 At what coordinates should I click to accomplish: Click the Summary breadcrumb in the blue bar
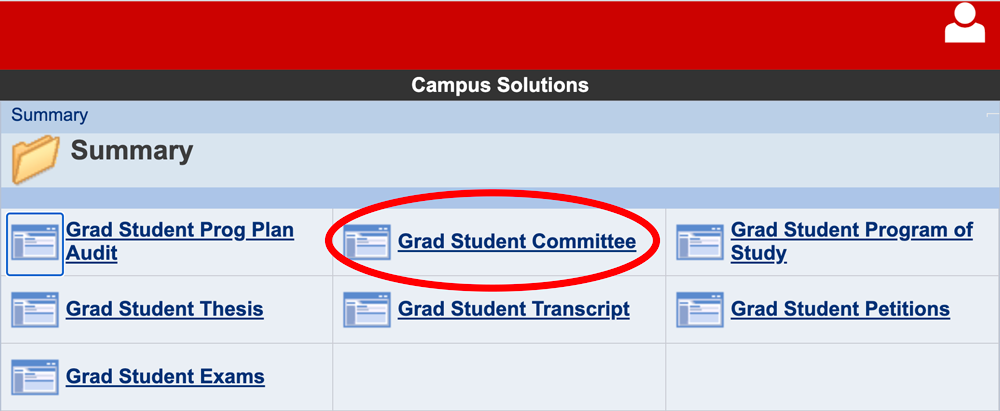(49, 116)
